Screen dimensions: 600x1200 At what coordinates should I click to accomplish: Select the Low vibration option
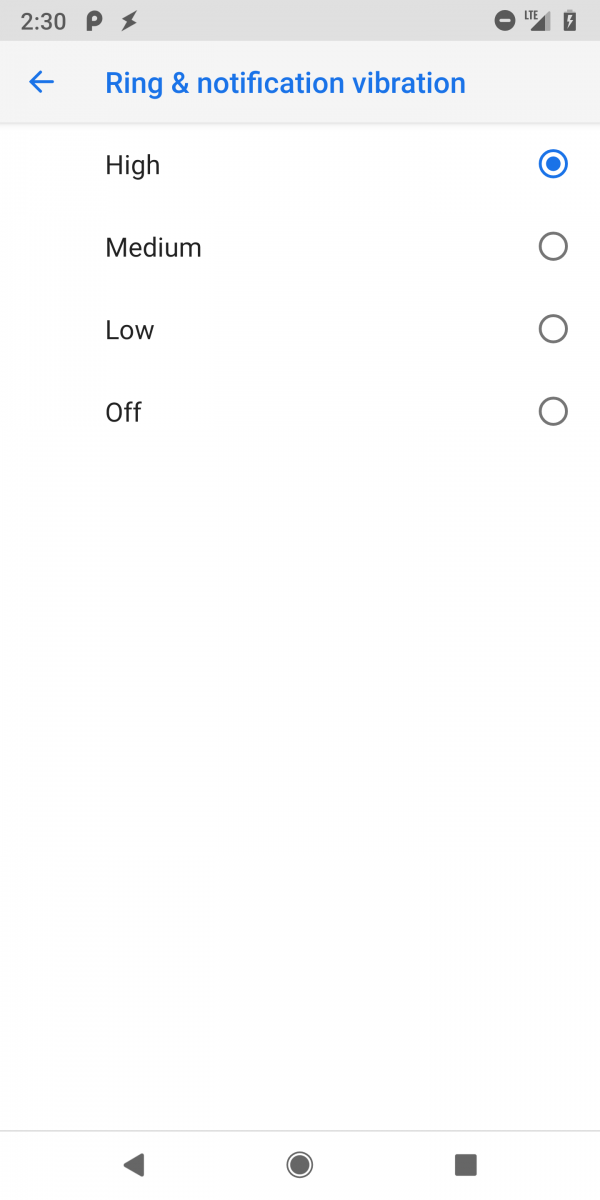click(553, 329)
